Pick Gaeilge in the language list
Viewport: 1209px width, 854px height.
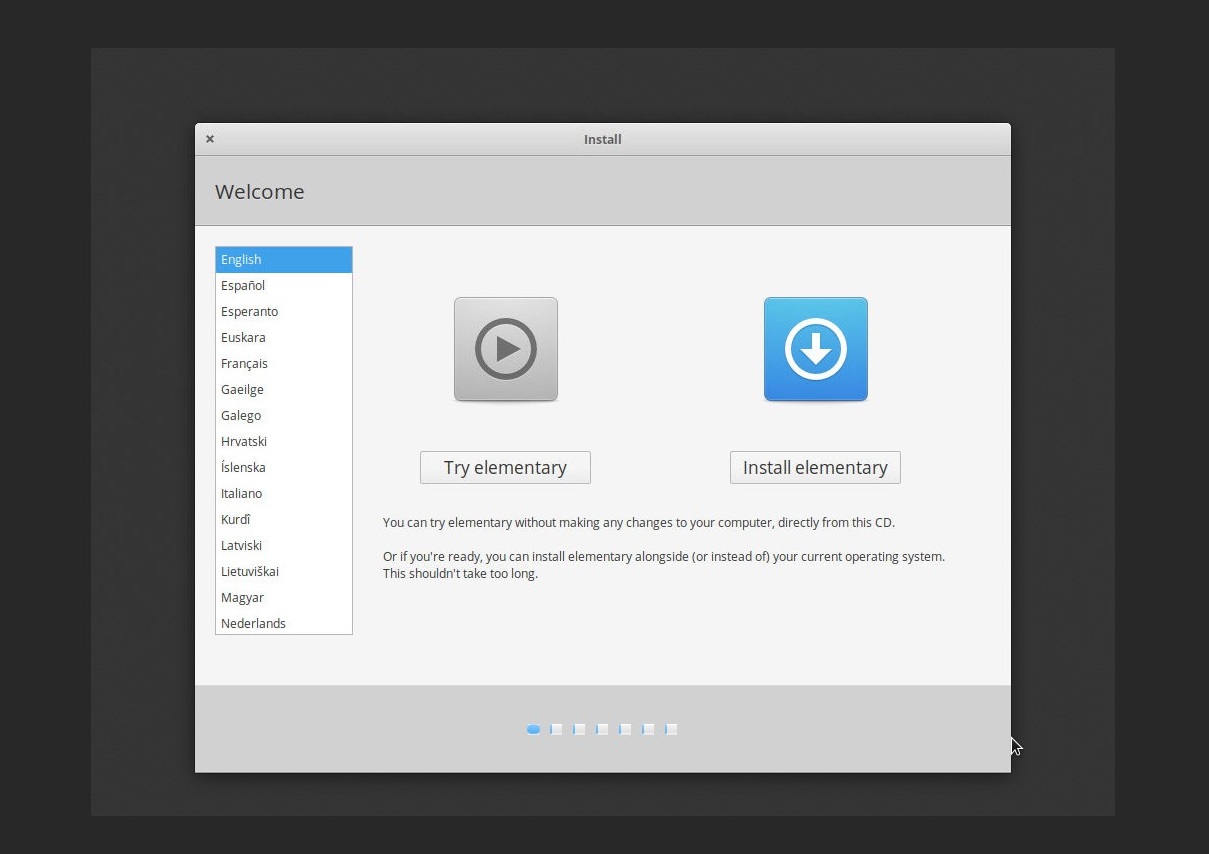click(284, 390)
